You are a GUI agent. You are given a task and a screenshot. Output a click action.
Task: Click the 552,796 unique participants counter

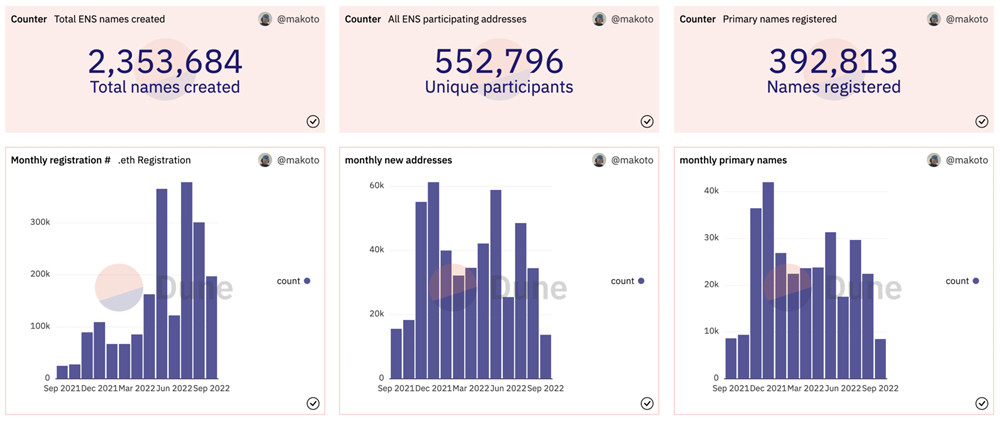pos(499,62)
